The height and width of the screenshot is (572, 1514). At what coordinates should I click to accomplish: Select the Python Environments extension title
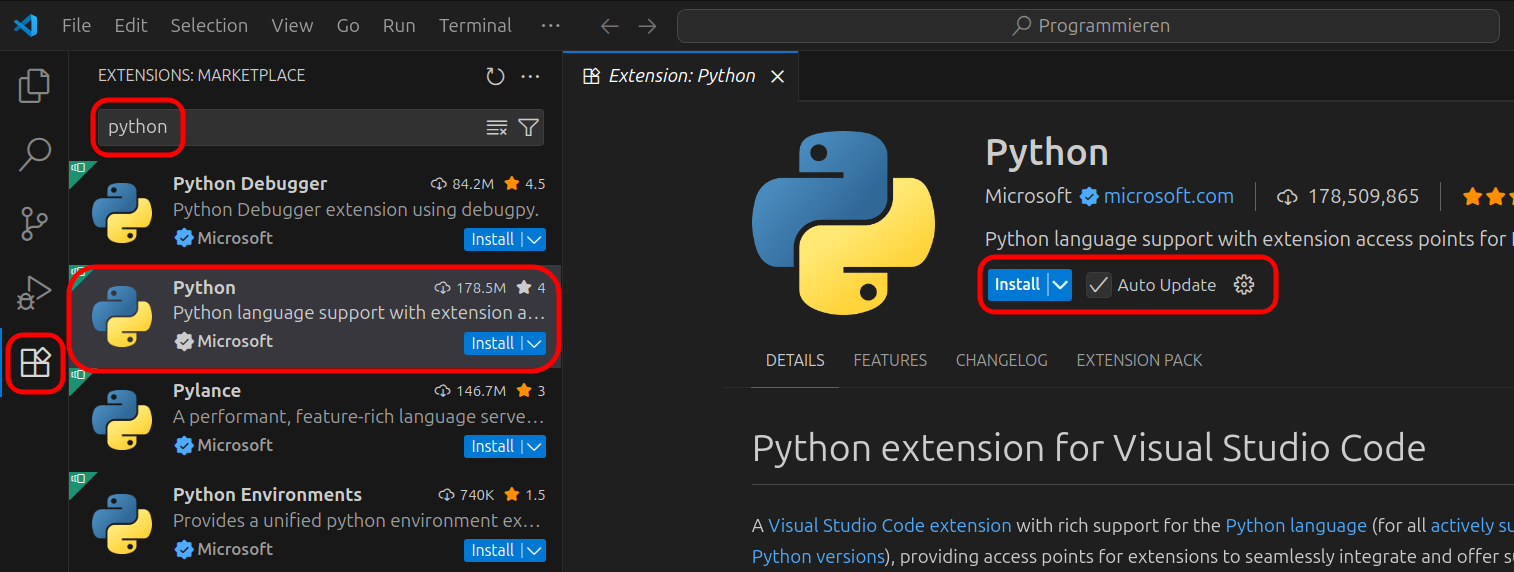tap(267, 495)
